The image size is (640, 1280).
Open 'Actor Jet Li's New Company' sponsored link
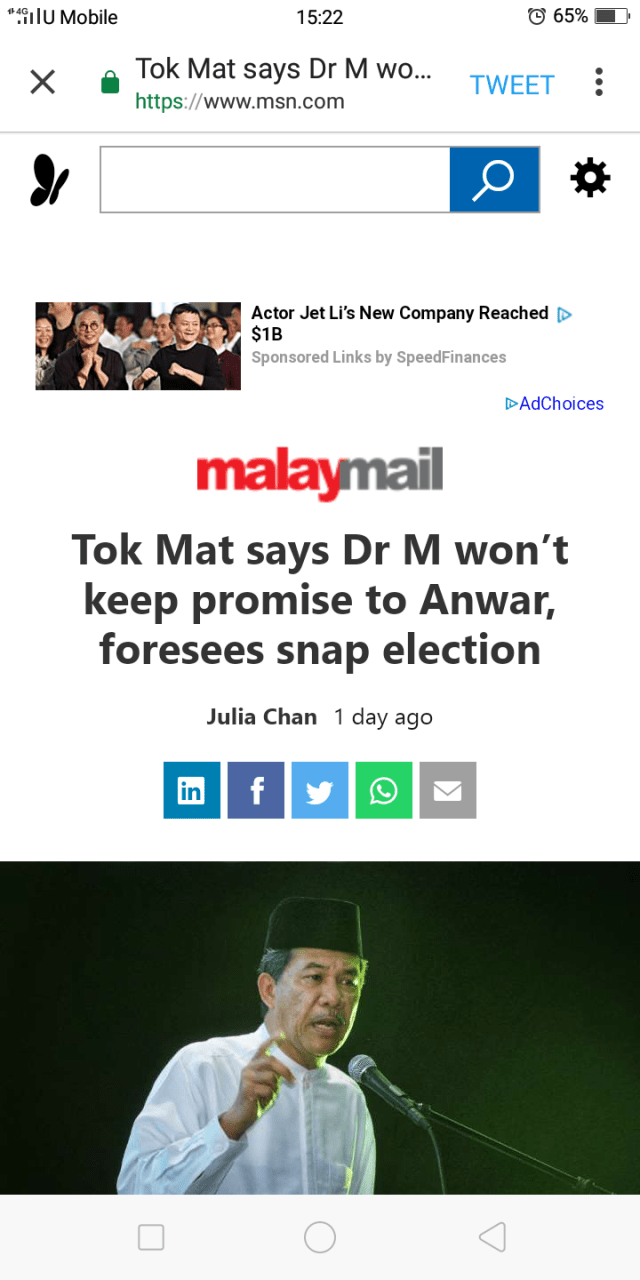click(x=400, y=323)
